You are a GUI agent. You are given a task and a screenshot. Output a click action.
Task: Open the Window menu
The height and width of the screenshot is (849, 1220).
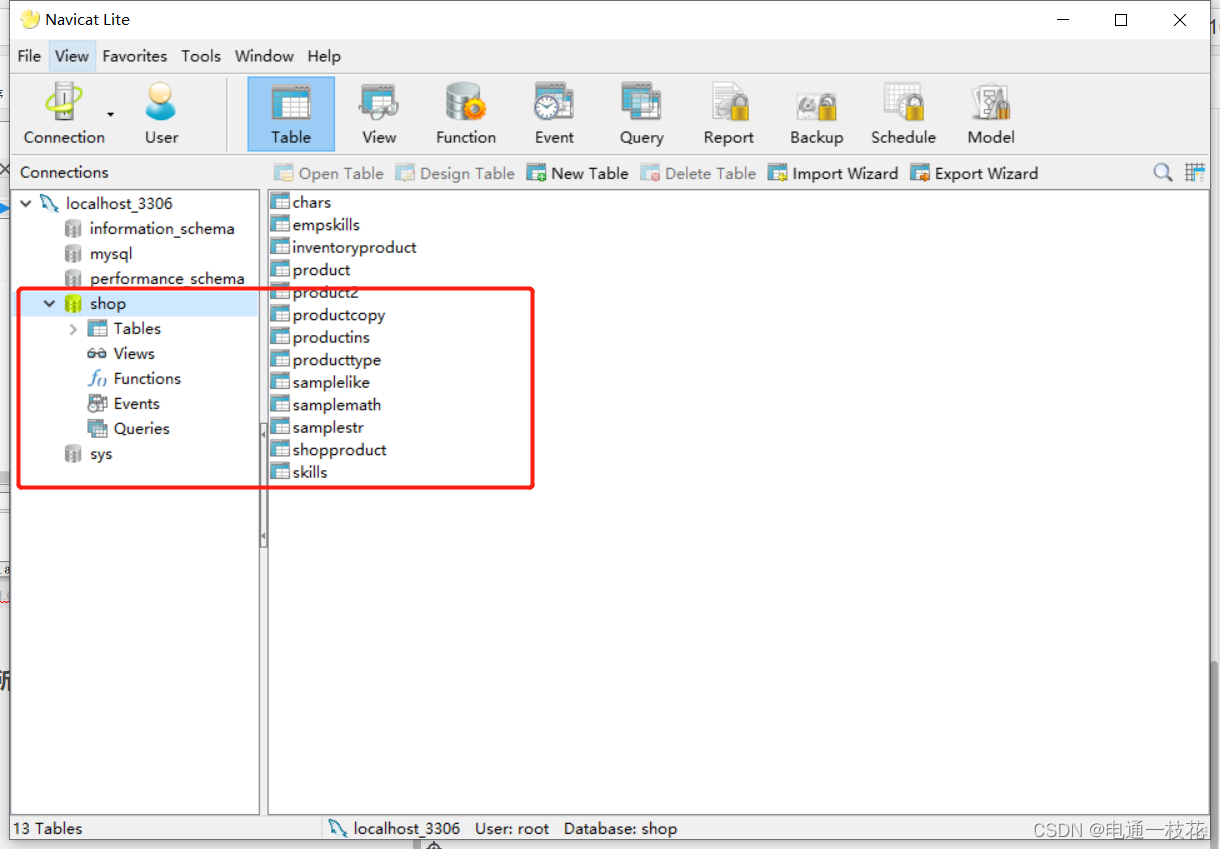(x=264, y=56)
